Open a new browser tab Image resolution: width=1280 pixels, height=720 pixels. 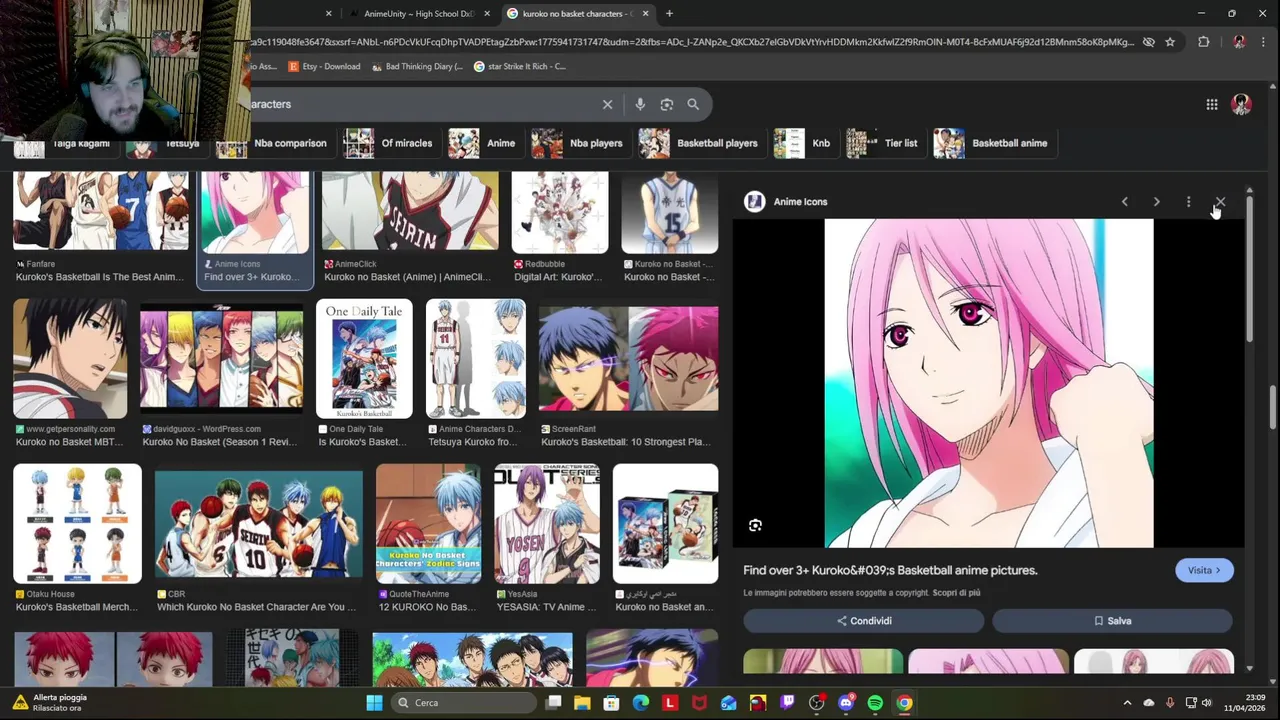tap(669, 14)
